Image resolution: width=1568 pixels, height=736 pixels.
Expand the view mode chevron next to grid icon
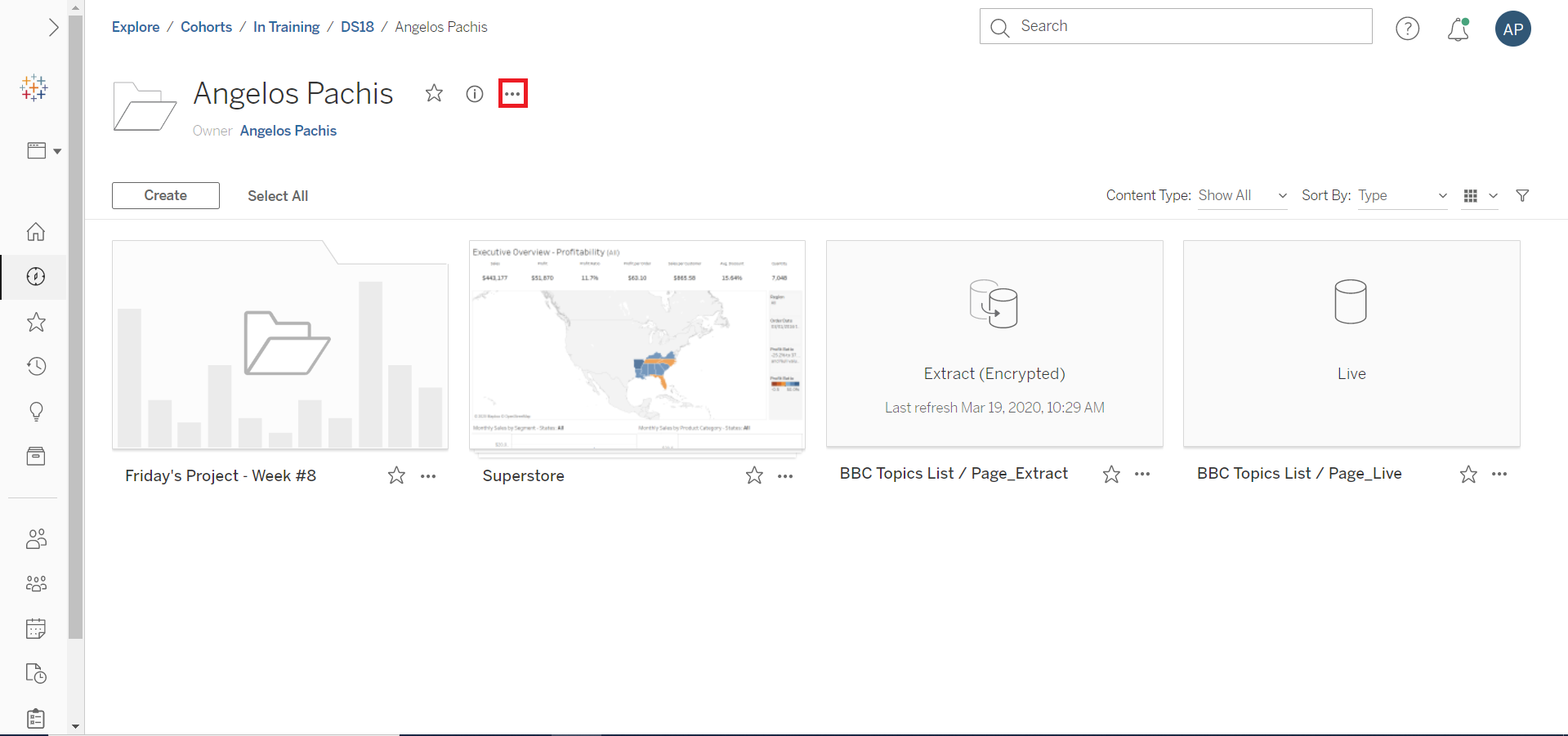pos(1493,196)
